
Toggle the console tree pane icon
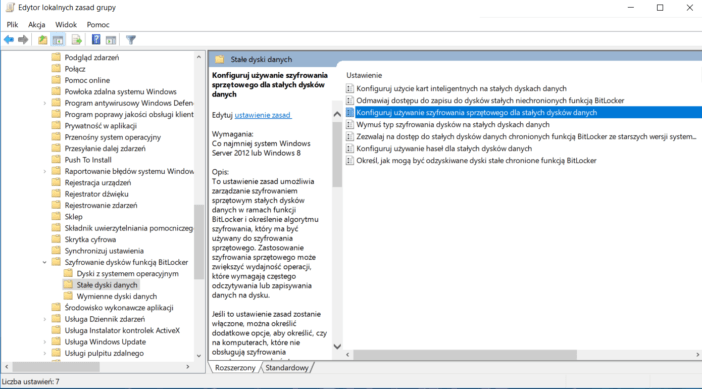coord(58,40)
